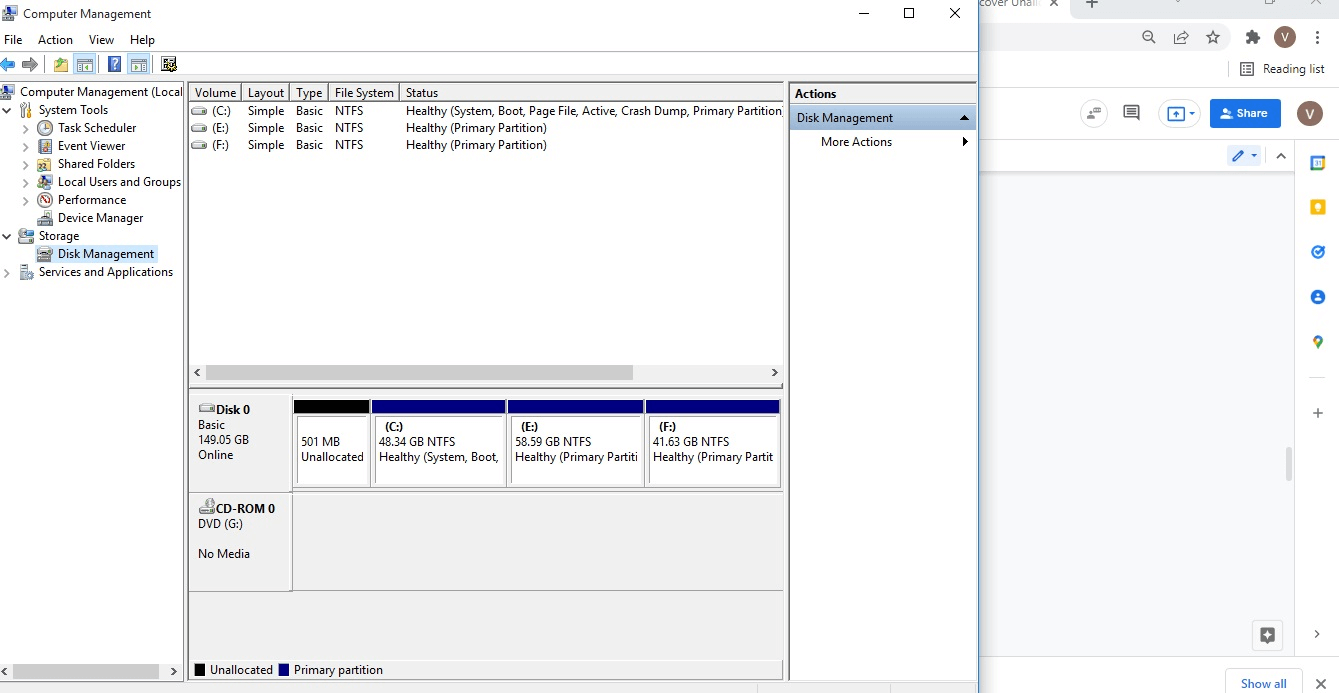Open the File menu
Viewport: 1339px width, 693px height.
[x=13, y=40]
